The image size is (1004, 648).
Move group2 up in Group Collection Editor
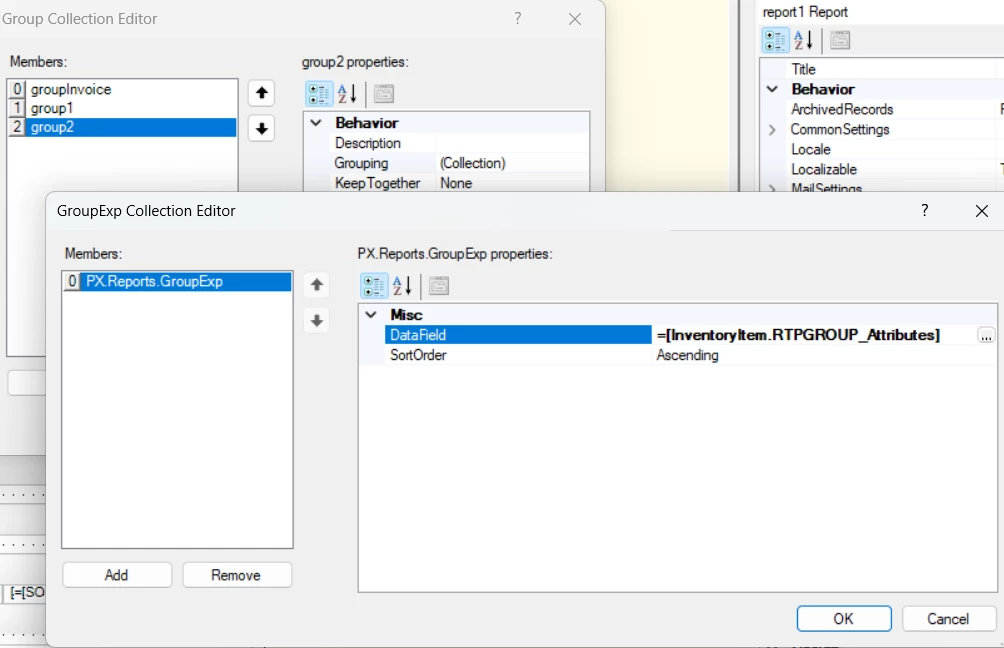coord(261,93)
